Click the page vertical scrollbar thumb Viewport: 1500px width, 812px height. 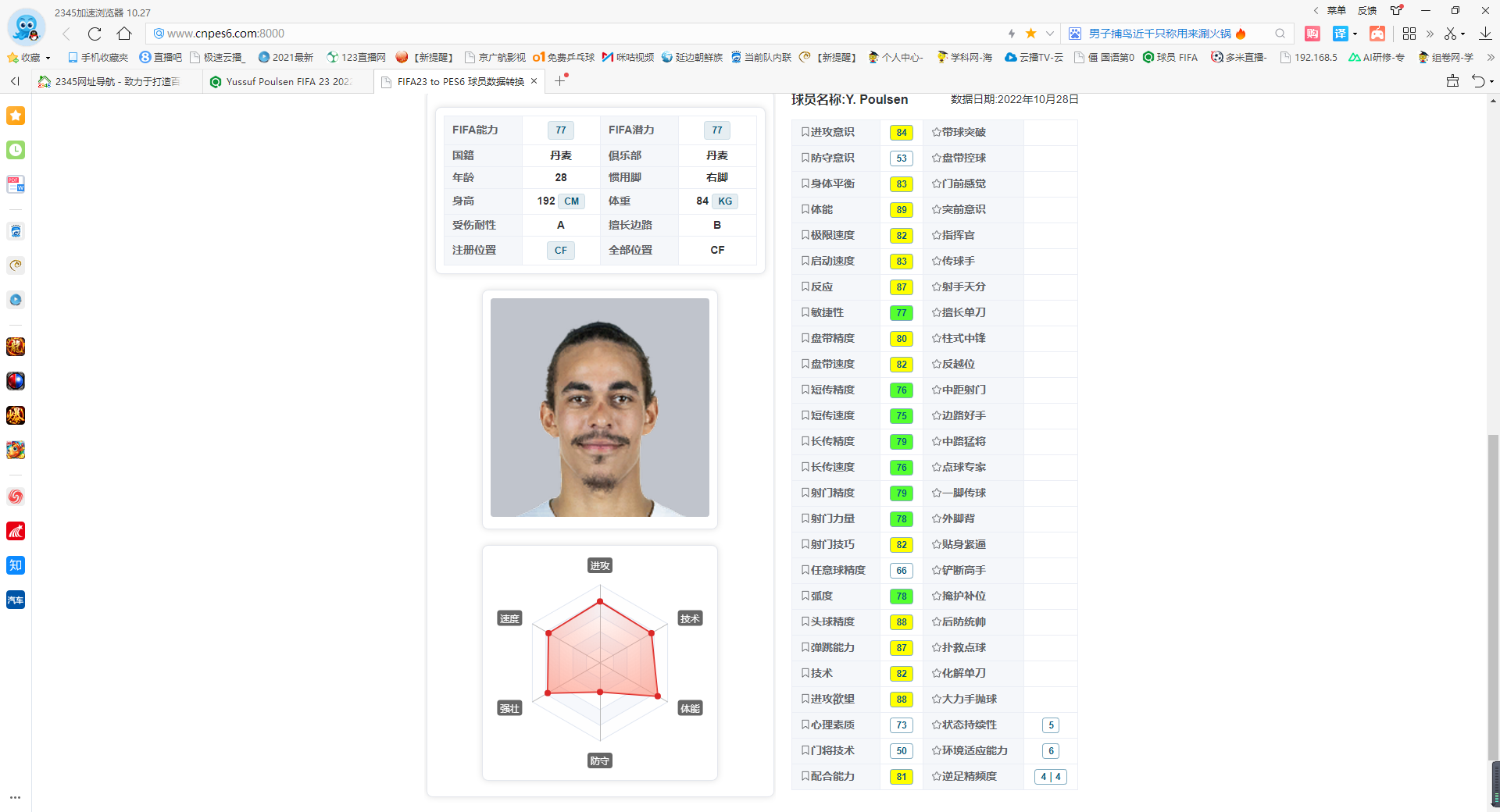tap(1493, 597)
